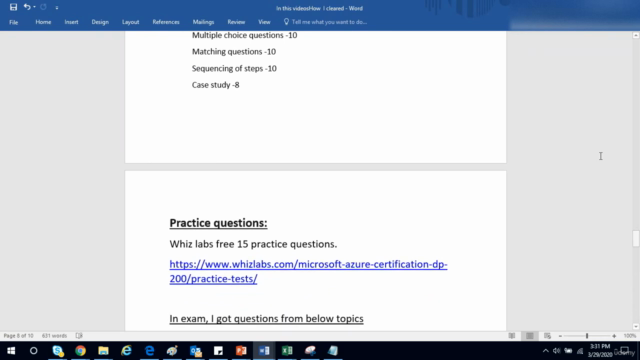Click the 'Matching questions -10' line
640x360 pixels.
pos(234,52)
